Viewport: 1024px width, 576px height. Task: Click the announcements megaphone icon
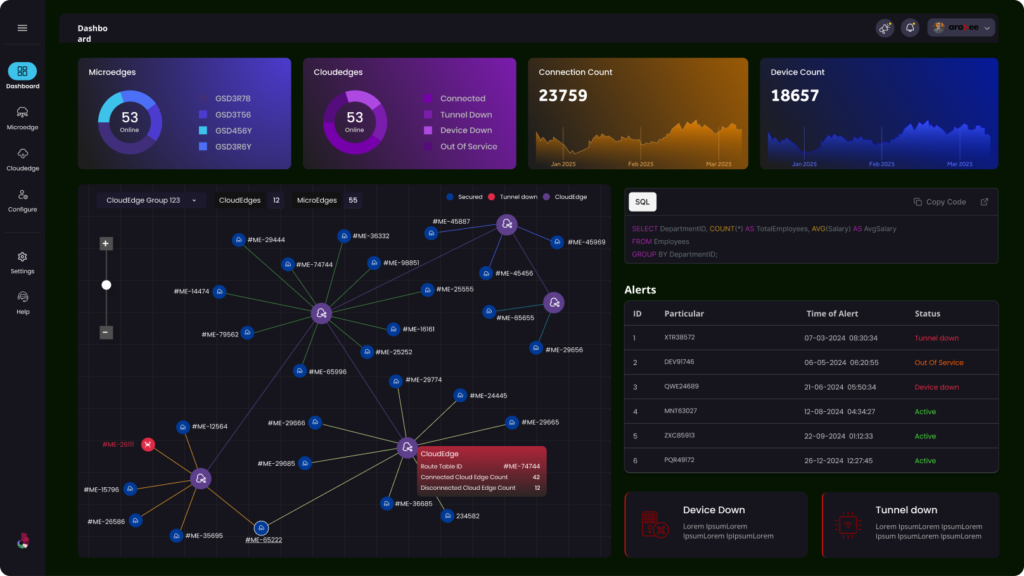click(885, 28)
